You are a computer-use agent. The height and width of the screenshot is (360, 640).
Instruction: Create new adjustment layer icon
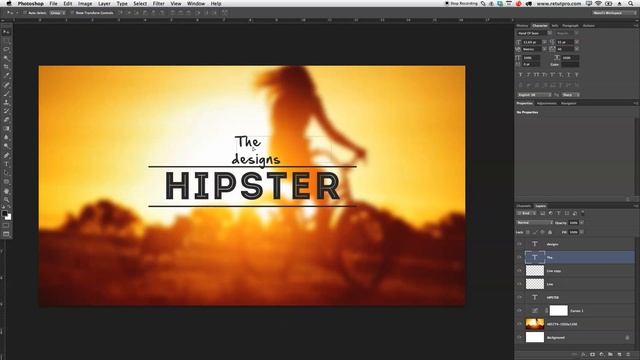(601, 354)
